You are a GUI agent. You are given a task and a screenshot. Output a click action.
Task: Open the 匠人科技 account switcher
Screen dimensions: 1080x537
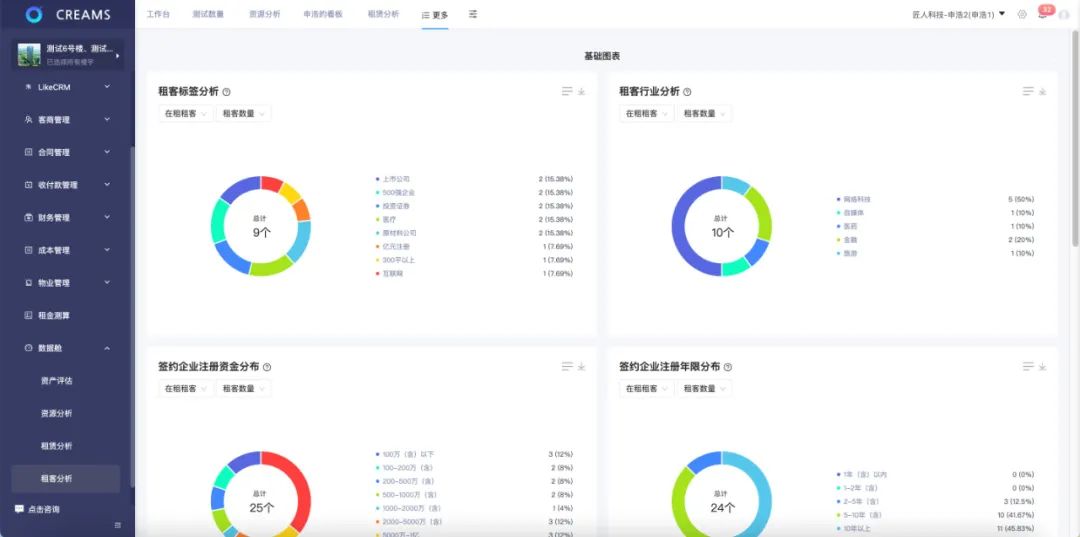958,14
